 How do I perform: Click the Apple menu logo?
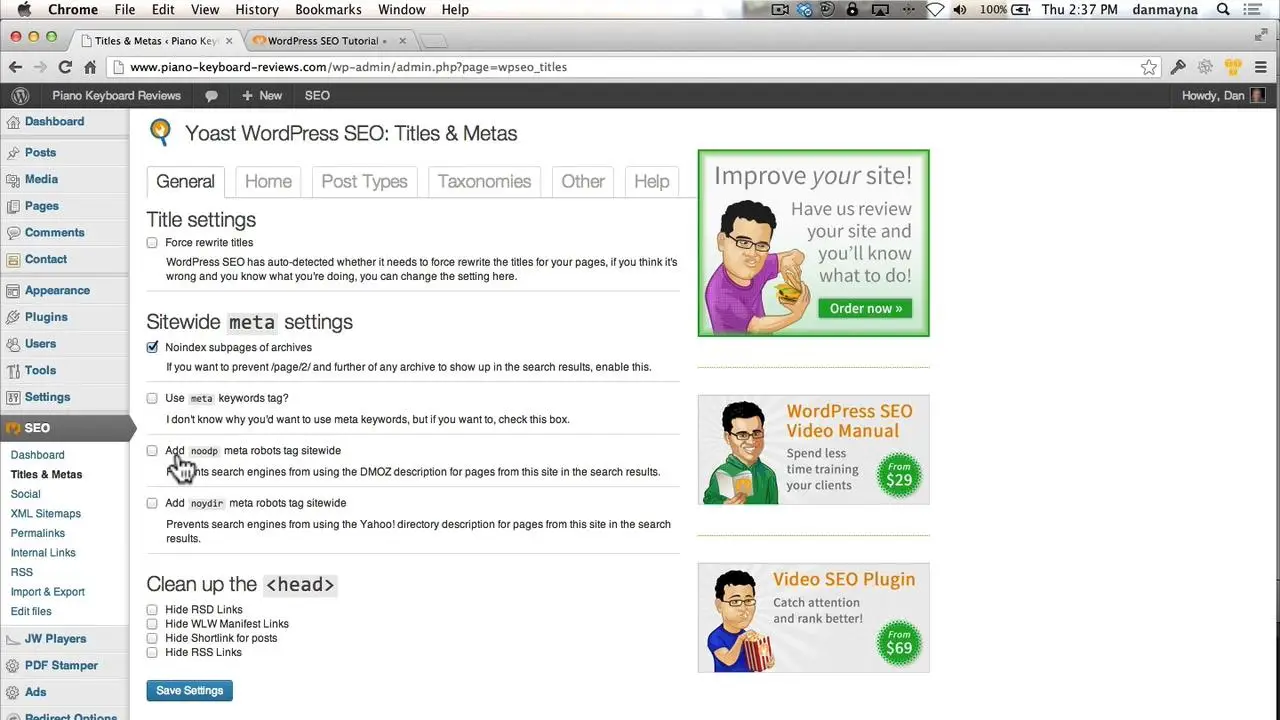tap(24, 9)
